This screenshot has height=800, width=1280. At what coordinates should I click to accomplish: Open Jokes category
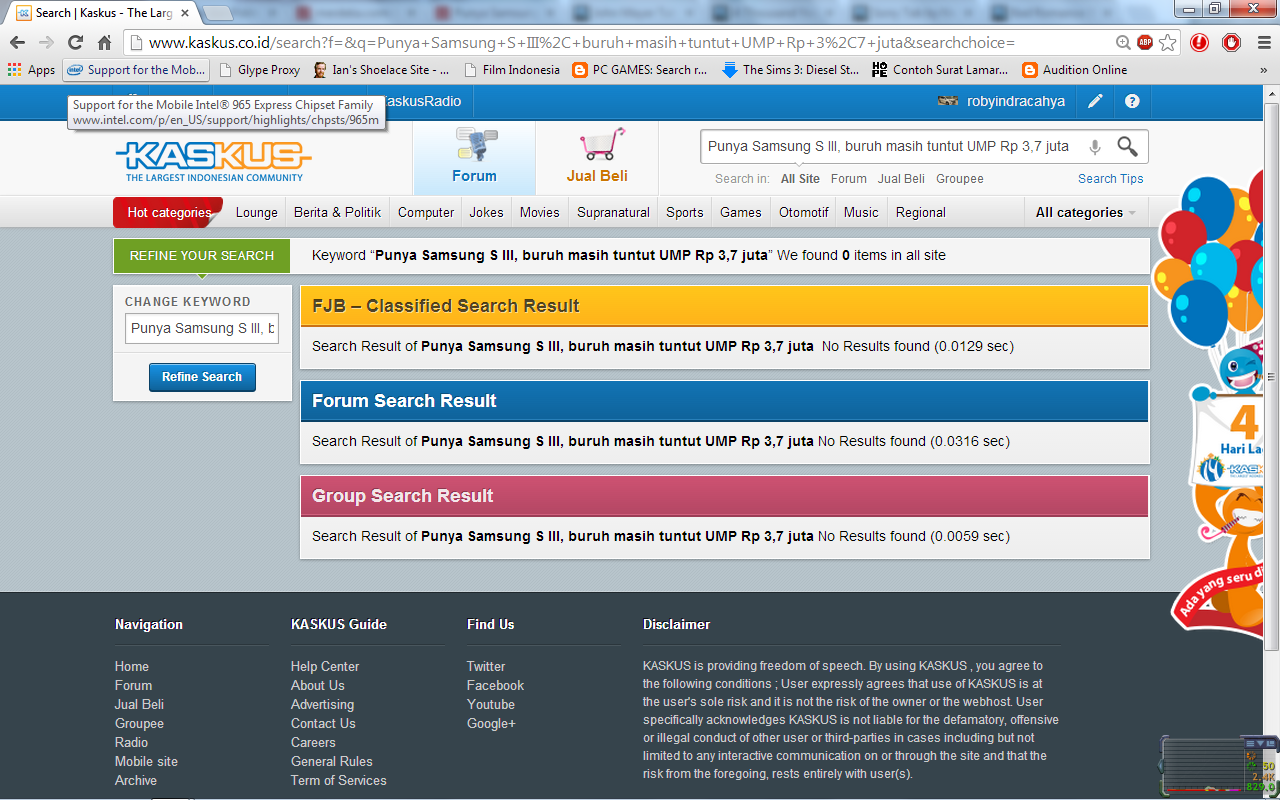click(x=487, y=212)
